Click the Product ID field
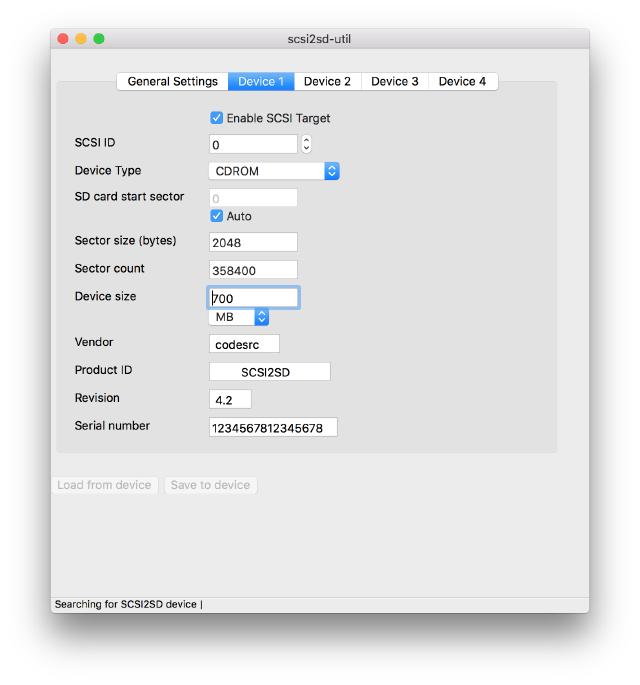The height and width of the screenshot is (685, 640). [x=269, y=372]
